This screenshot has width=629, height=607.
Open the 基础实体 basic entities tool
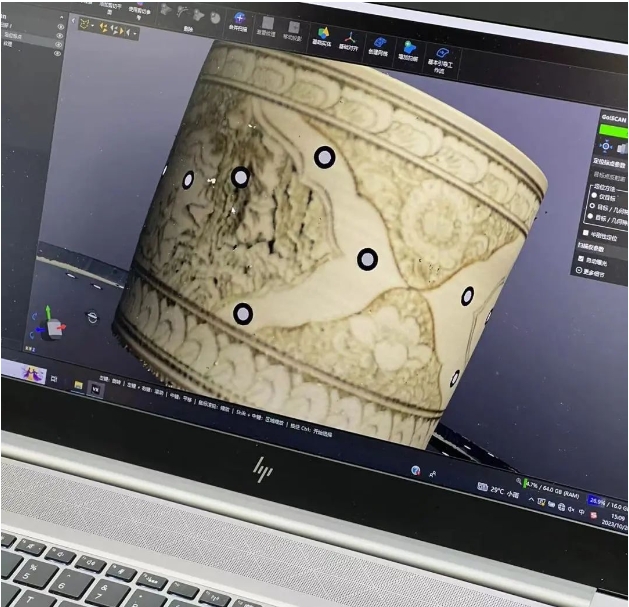[322, 37]
